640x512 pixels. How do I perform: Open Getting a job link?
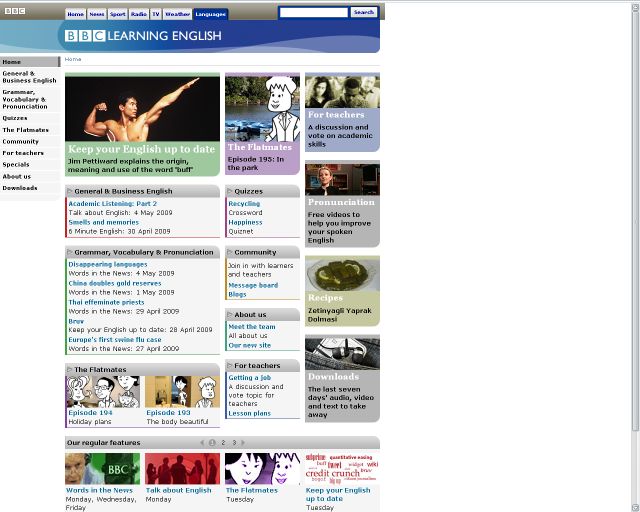(x=249, y=378)
